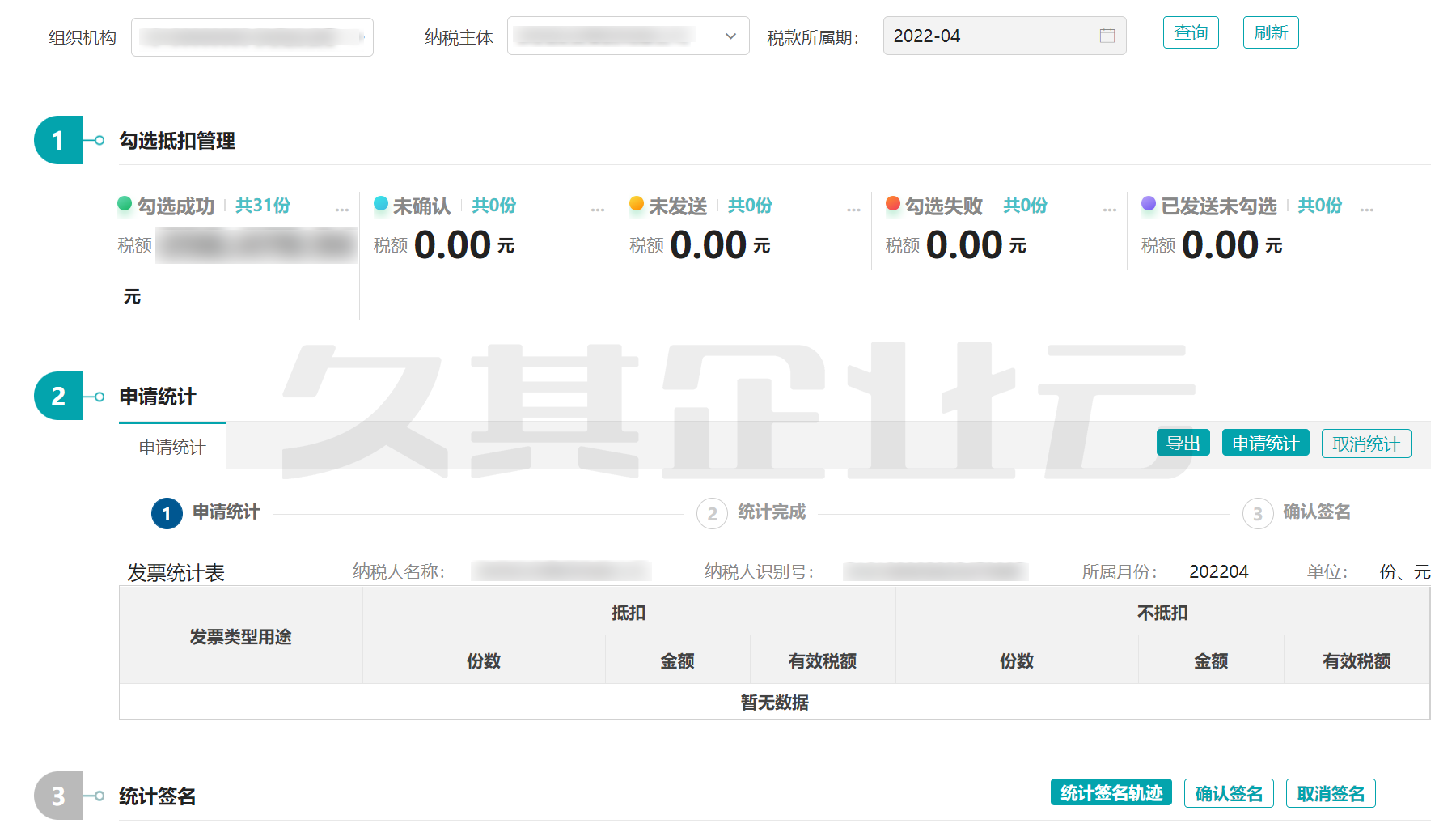This screenshot has width=1456, height=832.
Task: Export data with 导出 button
Action: click(x=1183, y=444)
